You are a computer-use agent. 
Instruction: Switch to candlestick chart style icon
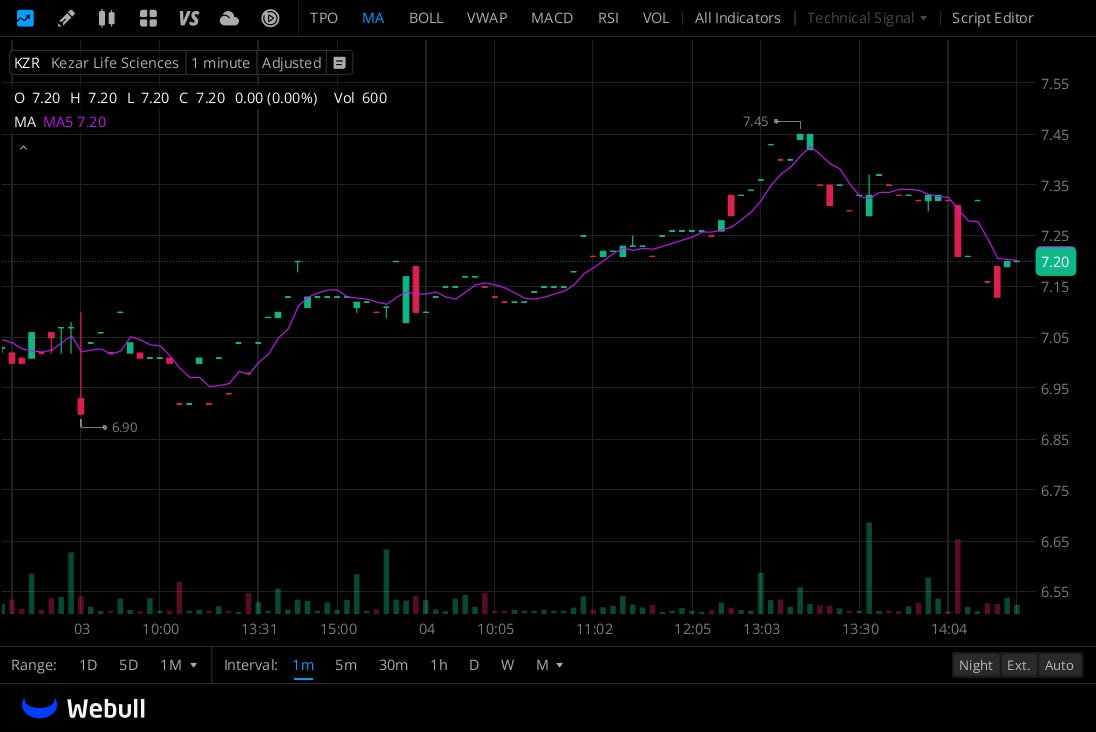[106, 18]
